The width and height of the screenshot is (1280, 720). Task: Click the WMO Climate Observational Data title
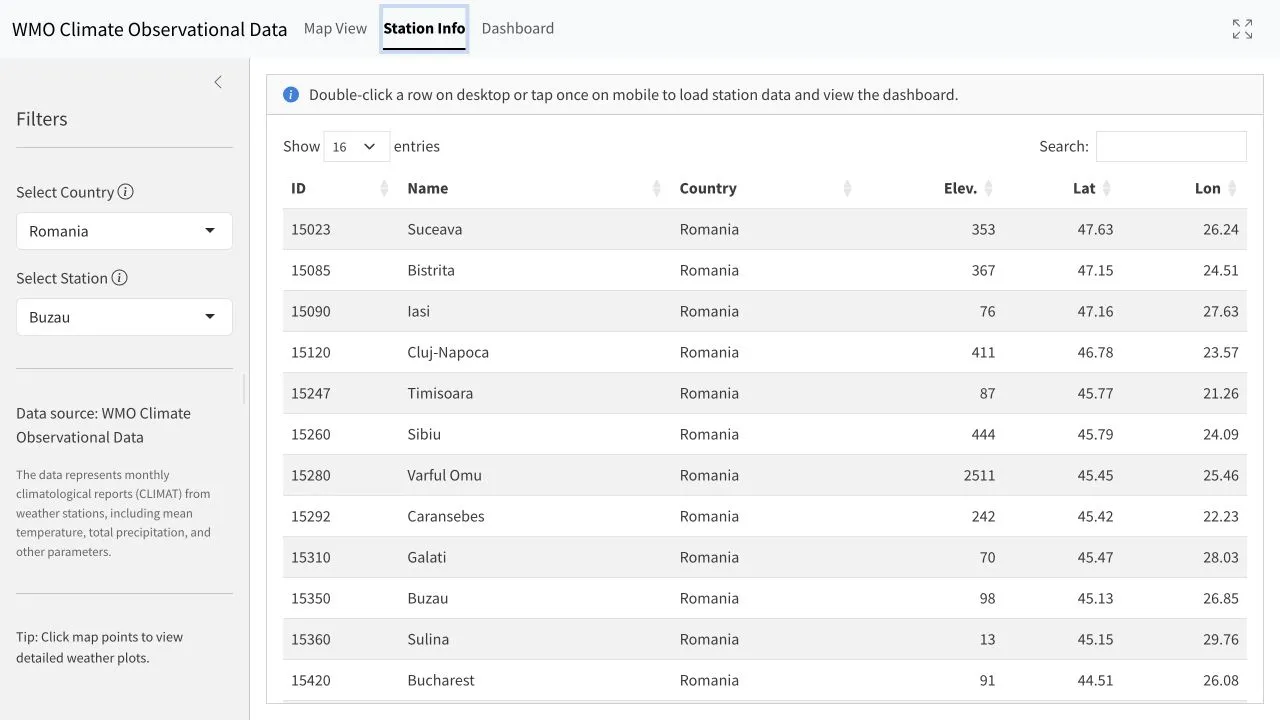(150, 29)
